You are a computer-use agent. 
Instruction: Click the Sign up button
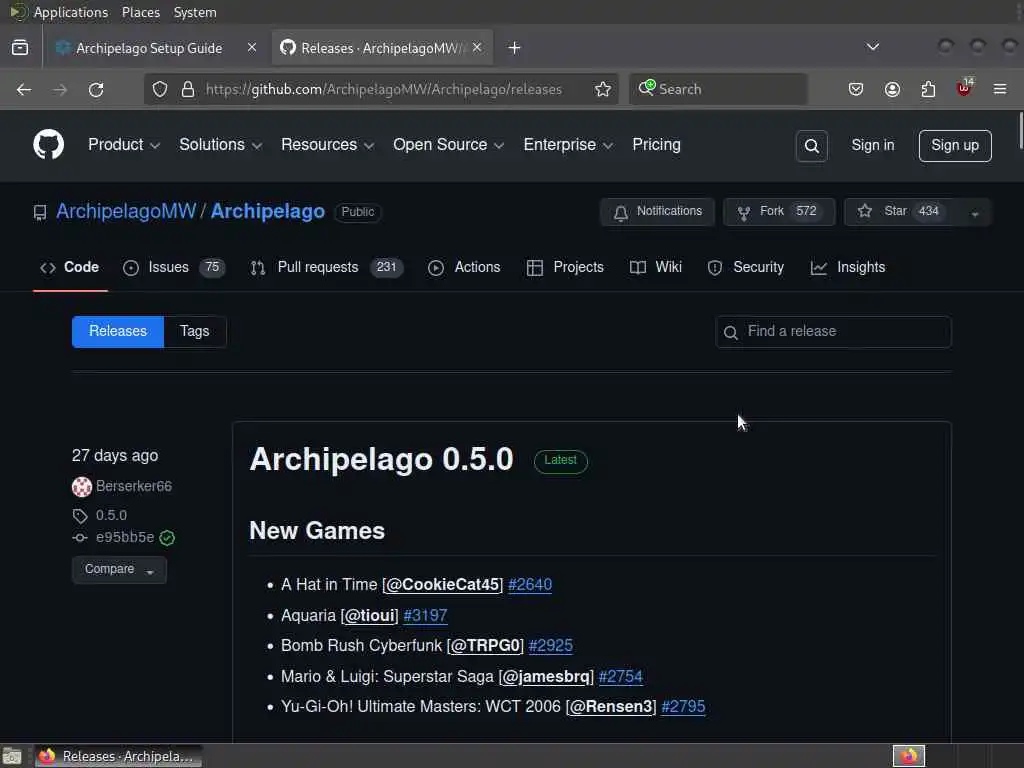pyautogui.click(x=955, y=146)
